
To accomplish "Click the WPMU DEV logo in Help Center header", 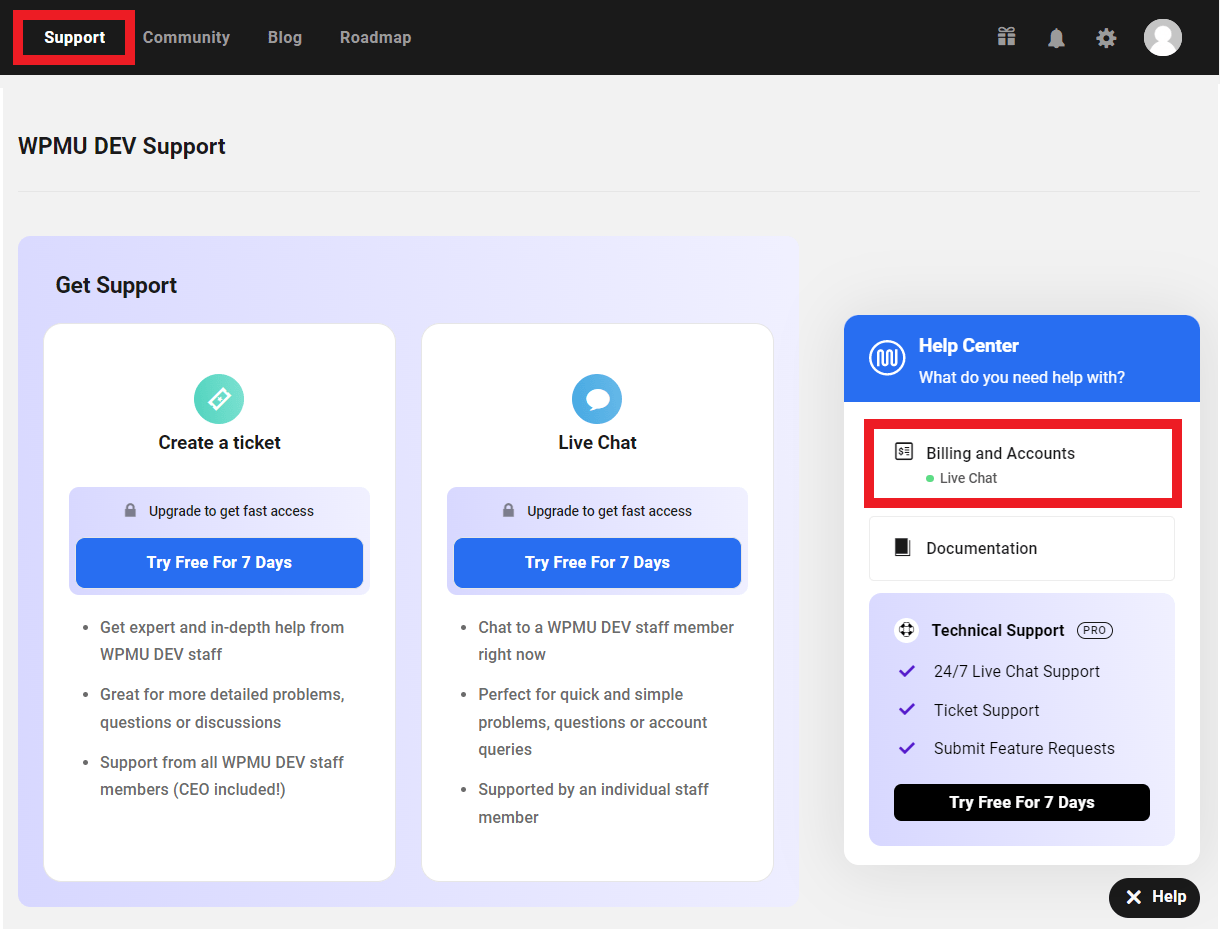I will [887, 357].
